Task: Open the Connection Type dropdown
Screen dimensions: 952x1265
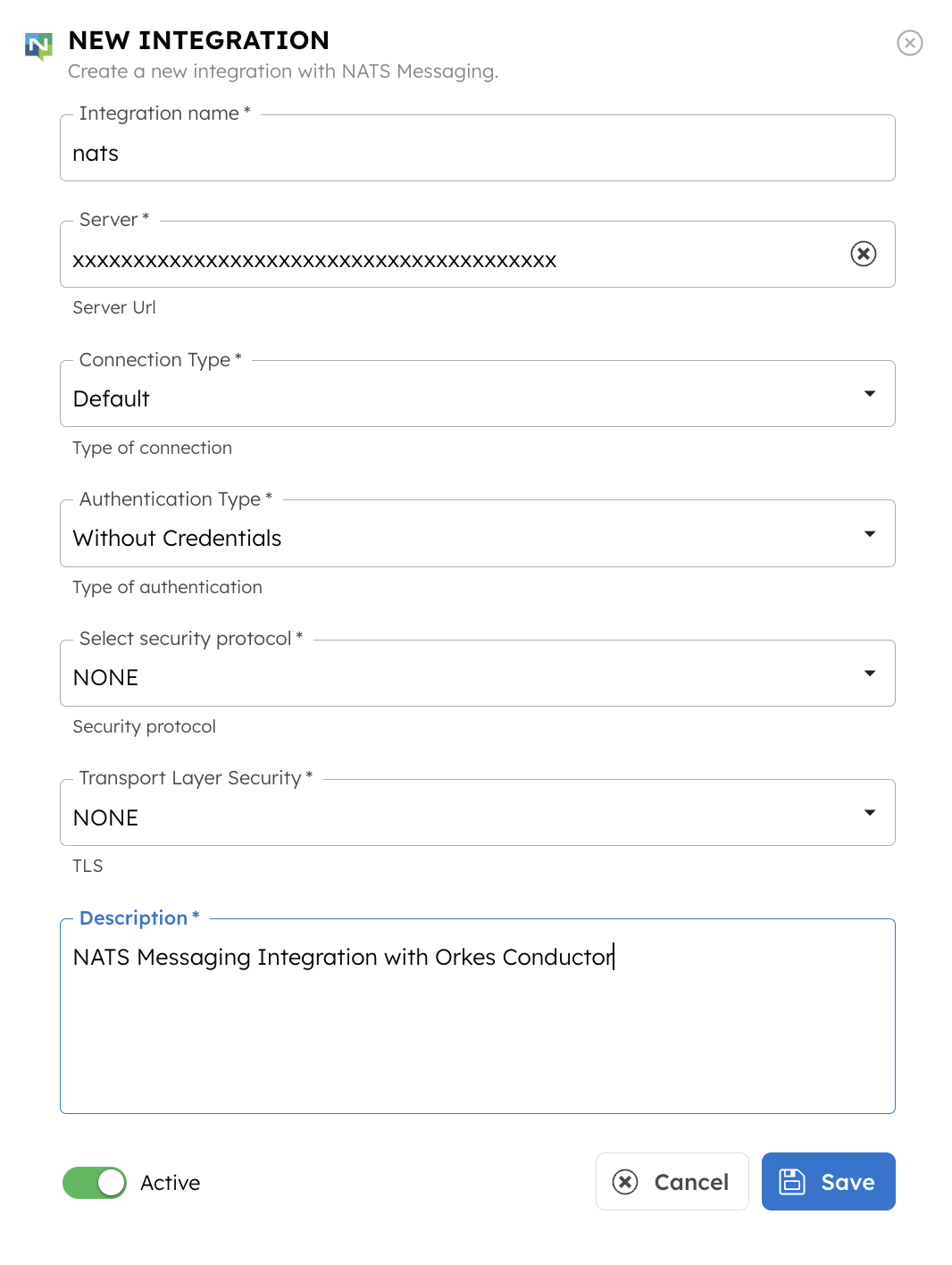Action: (x=477, y=394)
